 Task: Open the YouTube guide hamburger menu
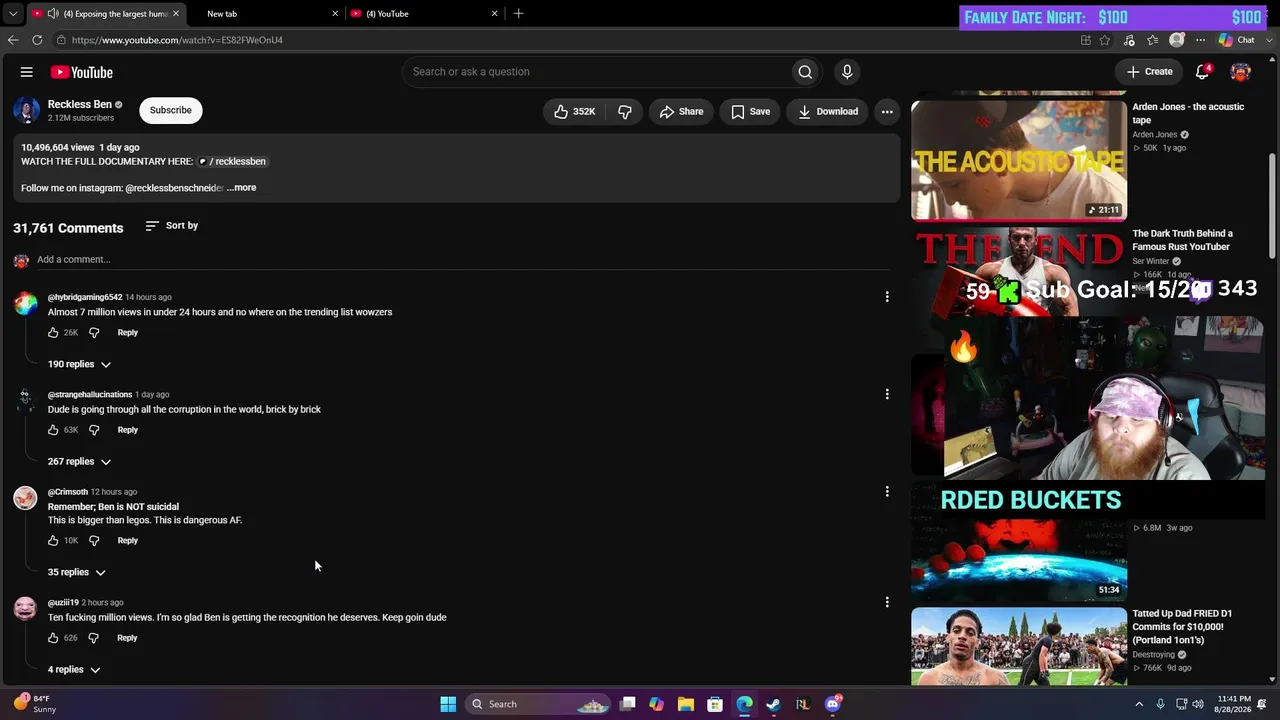[x=27, y=72]
